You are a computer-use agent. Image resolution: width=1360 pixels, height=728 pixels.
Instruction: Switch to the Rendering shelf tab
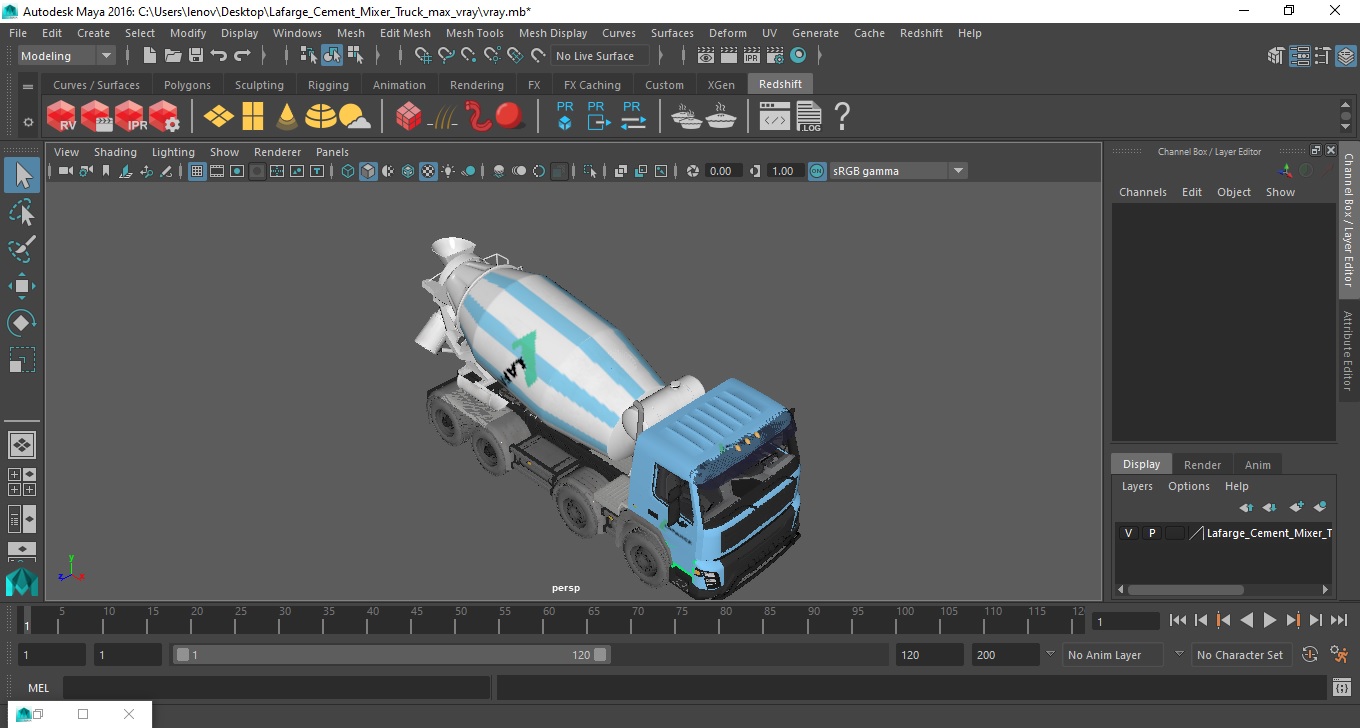[x=476, y=85]
